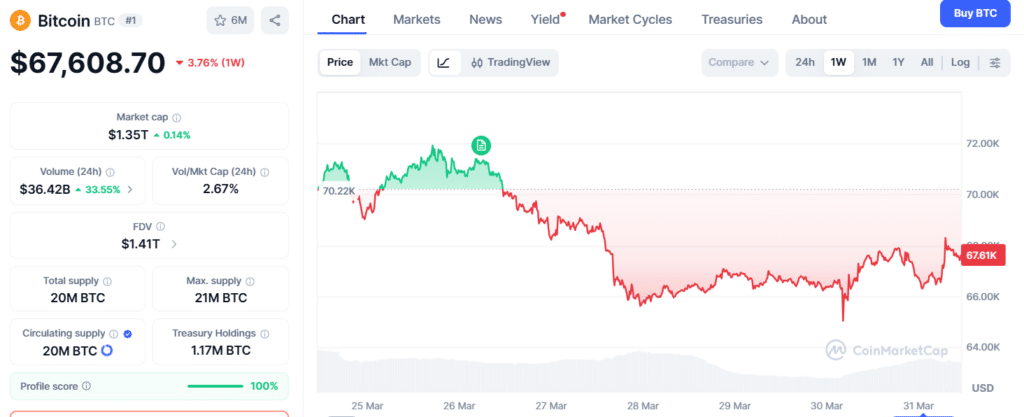1024x417 pixels.
Task: Select the 24h time range
Action: pos(805,62)
